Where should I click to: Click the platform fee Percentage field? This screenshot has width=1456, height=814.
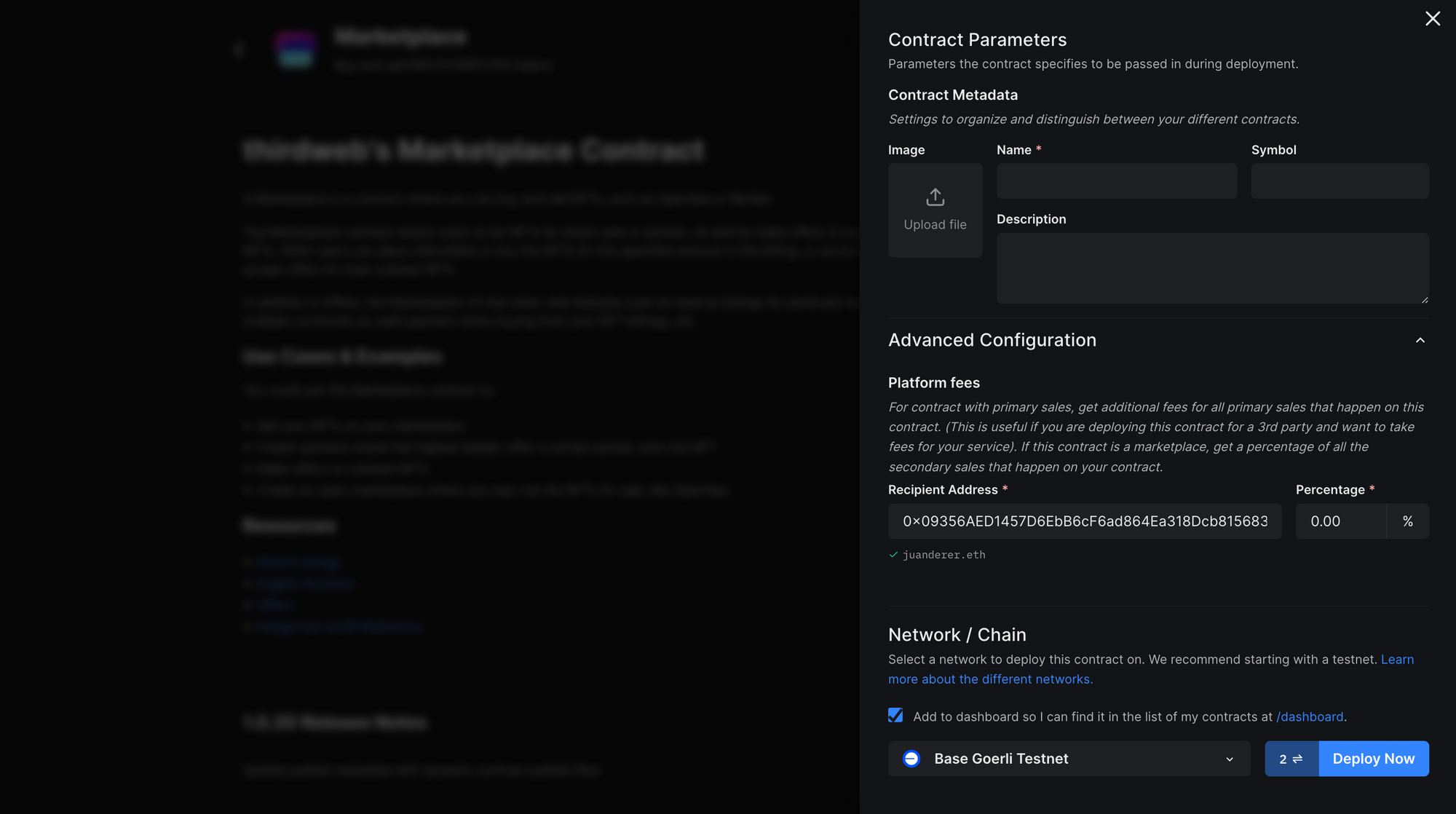pyautogui.click(x=1340, y=521)
